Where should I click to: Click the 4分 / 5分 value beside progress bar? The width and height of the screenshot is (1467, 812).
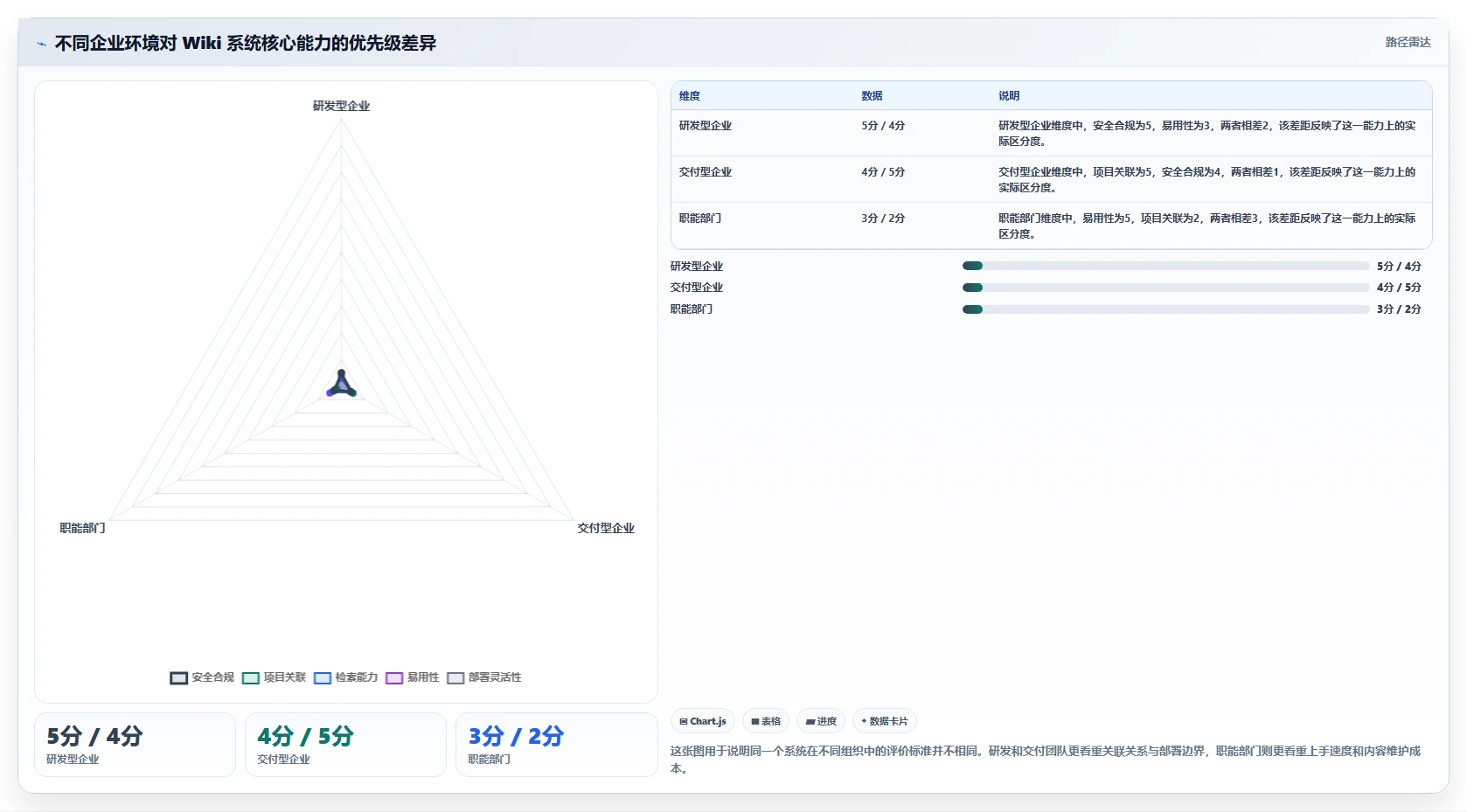[1399, 288]
